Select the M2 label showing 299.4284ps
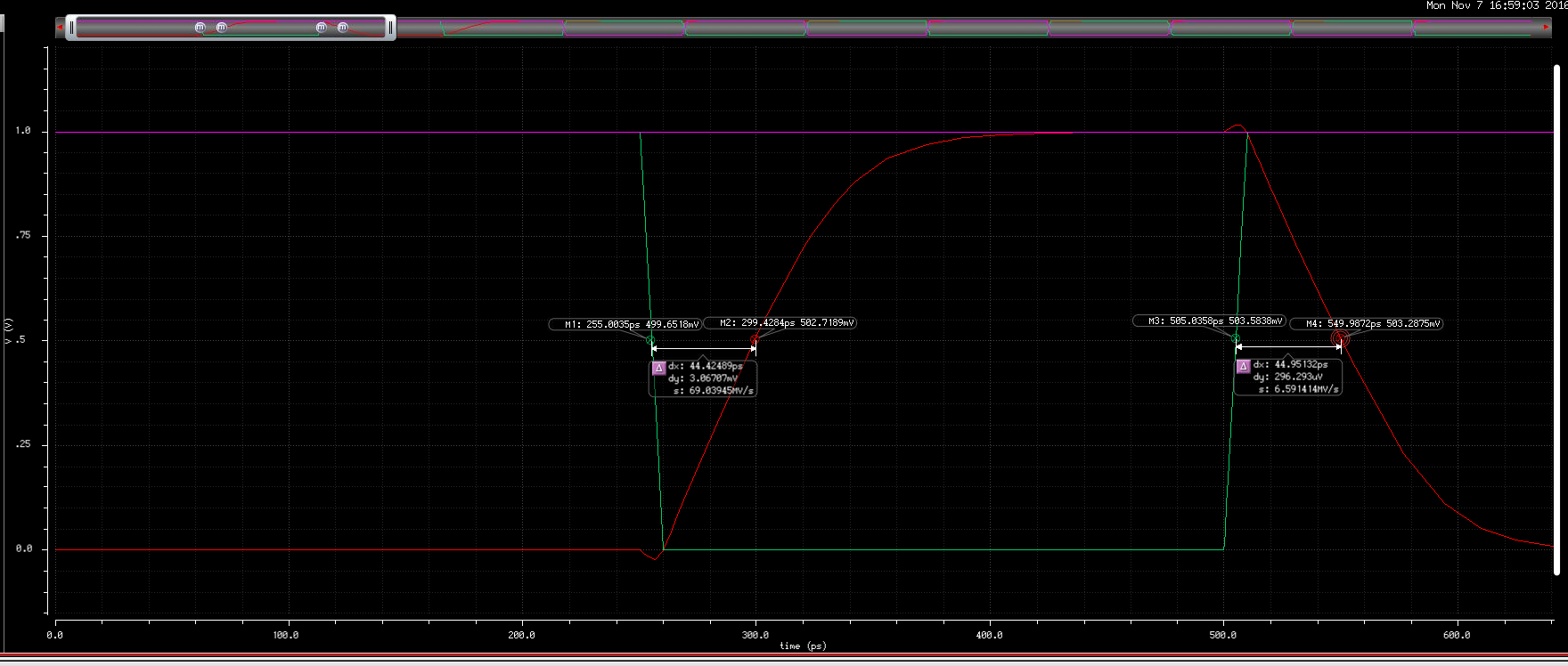The width and height of the screenshot is (1568, 666). tap(780, 323)
